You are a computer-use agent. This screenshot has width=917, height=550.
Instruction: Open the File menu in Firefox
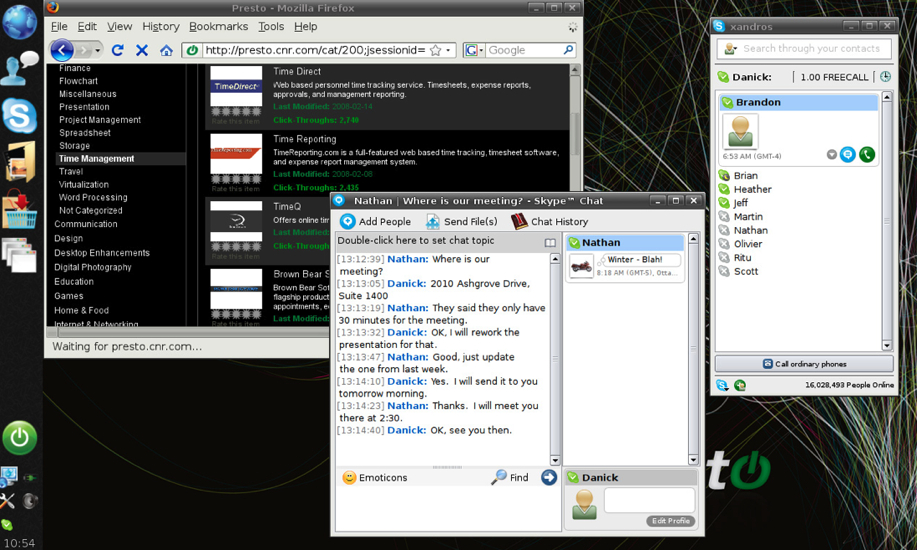[x=59, y=26]
